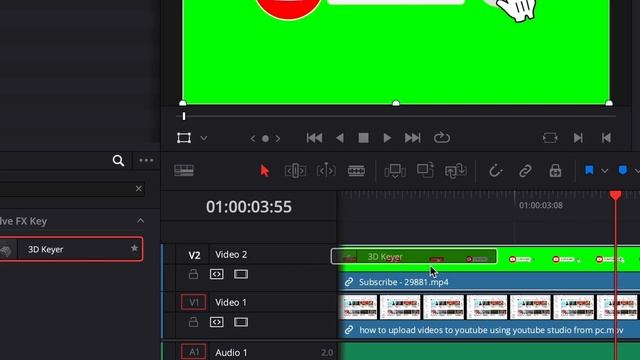640x360 pixels.
Task: Open the effects search magnifier
Action: click(x=118, y=161)
